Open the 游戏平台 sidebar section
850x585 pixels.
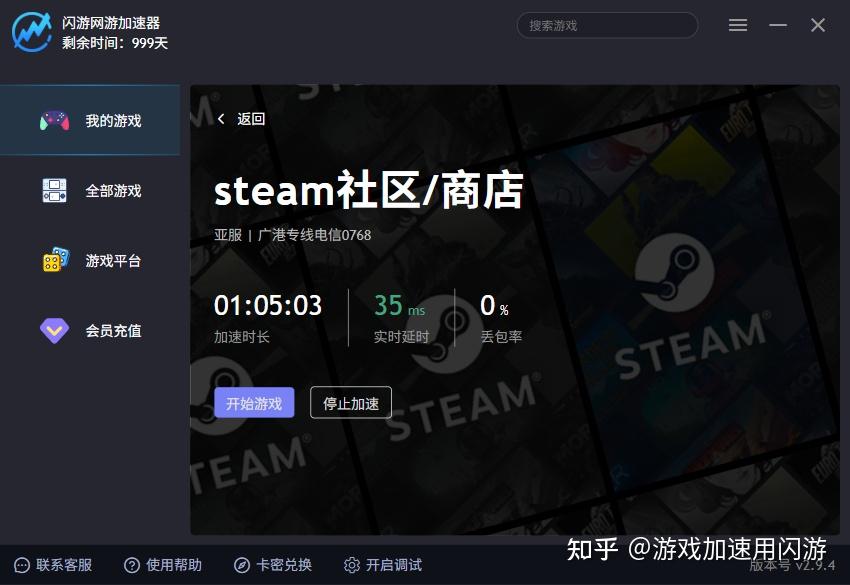(90, 261)
